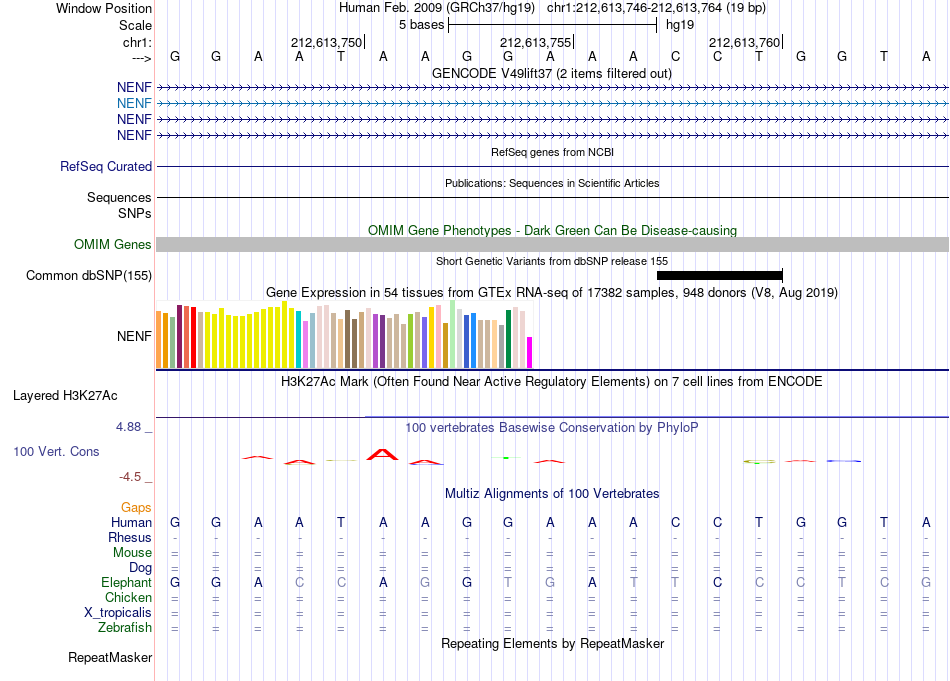Click the Gaps label in Multiz alignments
Viewport: 950px width, 681px height.
click(x=136, y=507)
